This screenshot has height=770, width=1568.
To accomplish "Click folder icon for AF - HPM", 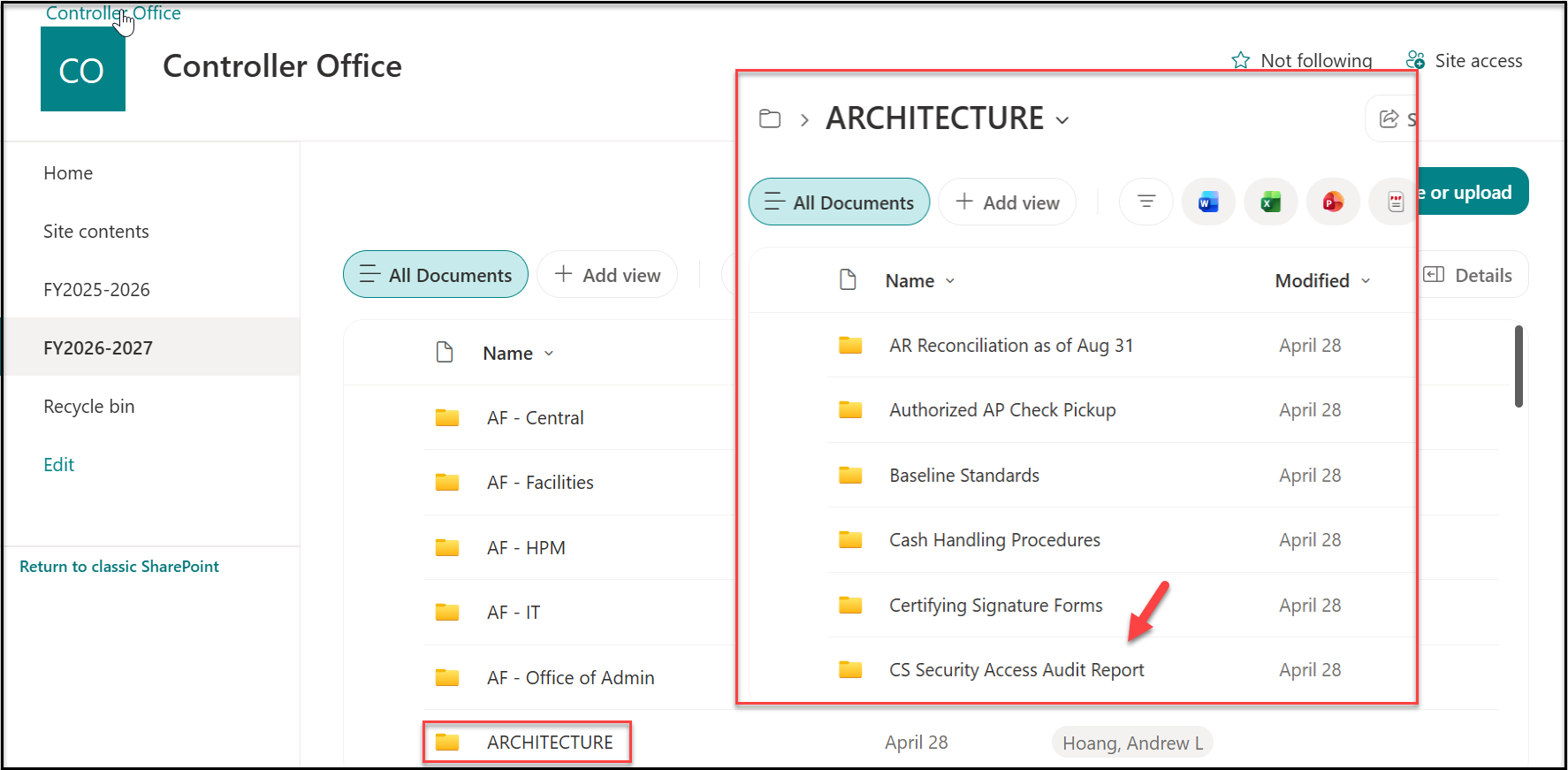I will 447,547.
